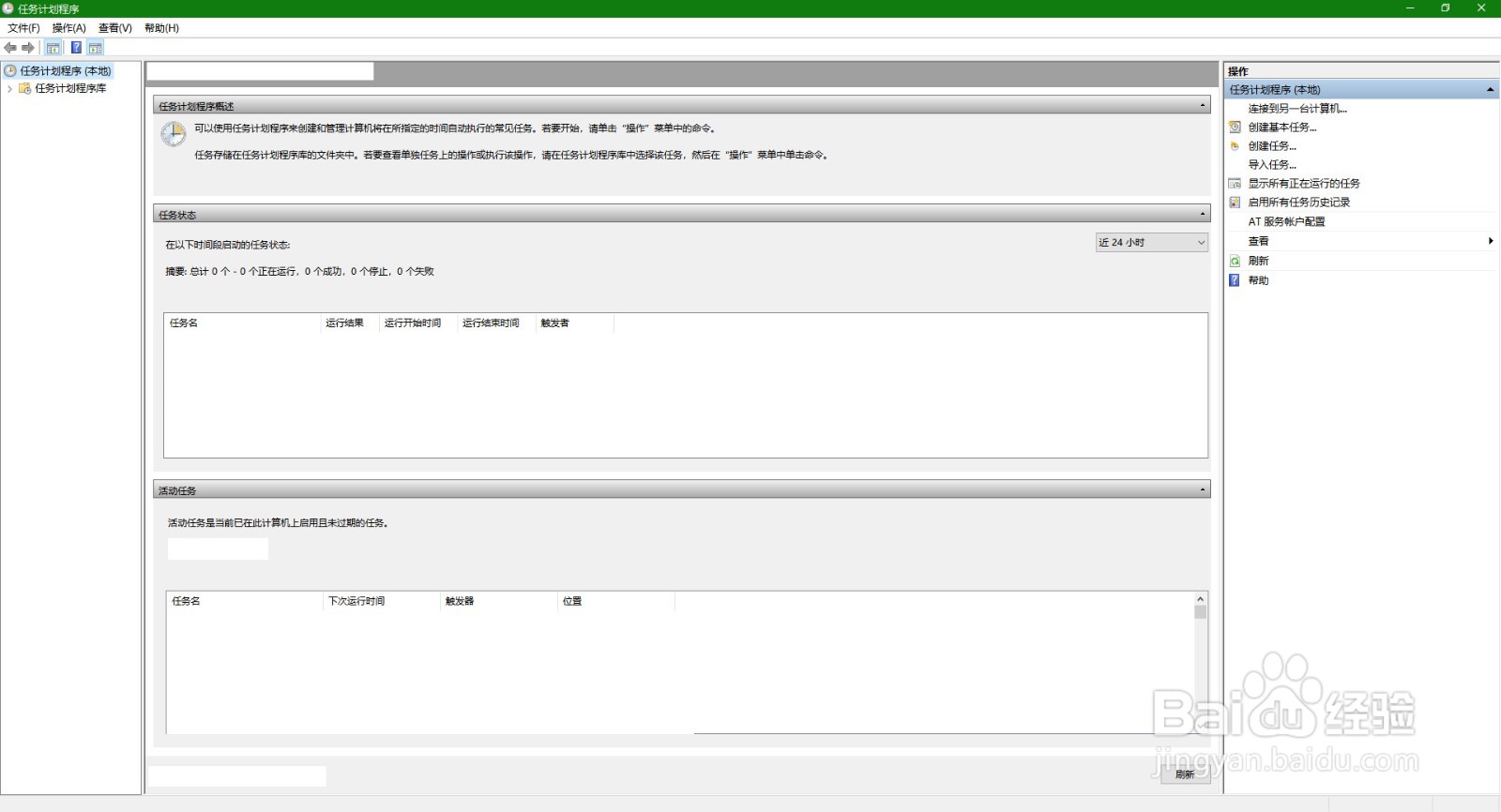The image size is (1501, 812).
Task: Click 导入任务... action
Action: pyautogui.click(x=1272, y=164)
